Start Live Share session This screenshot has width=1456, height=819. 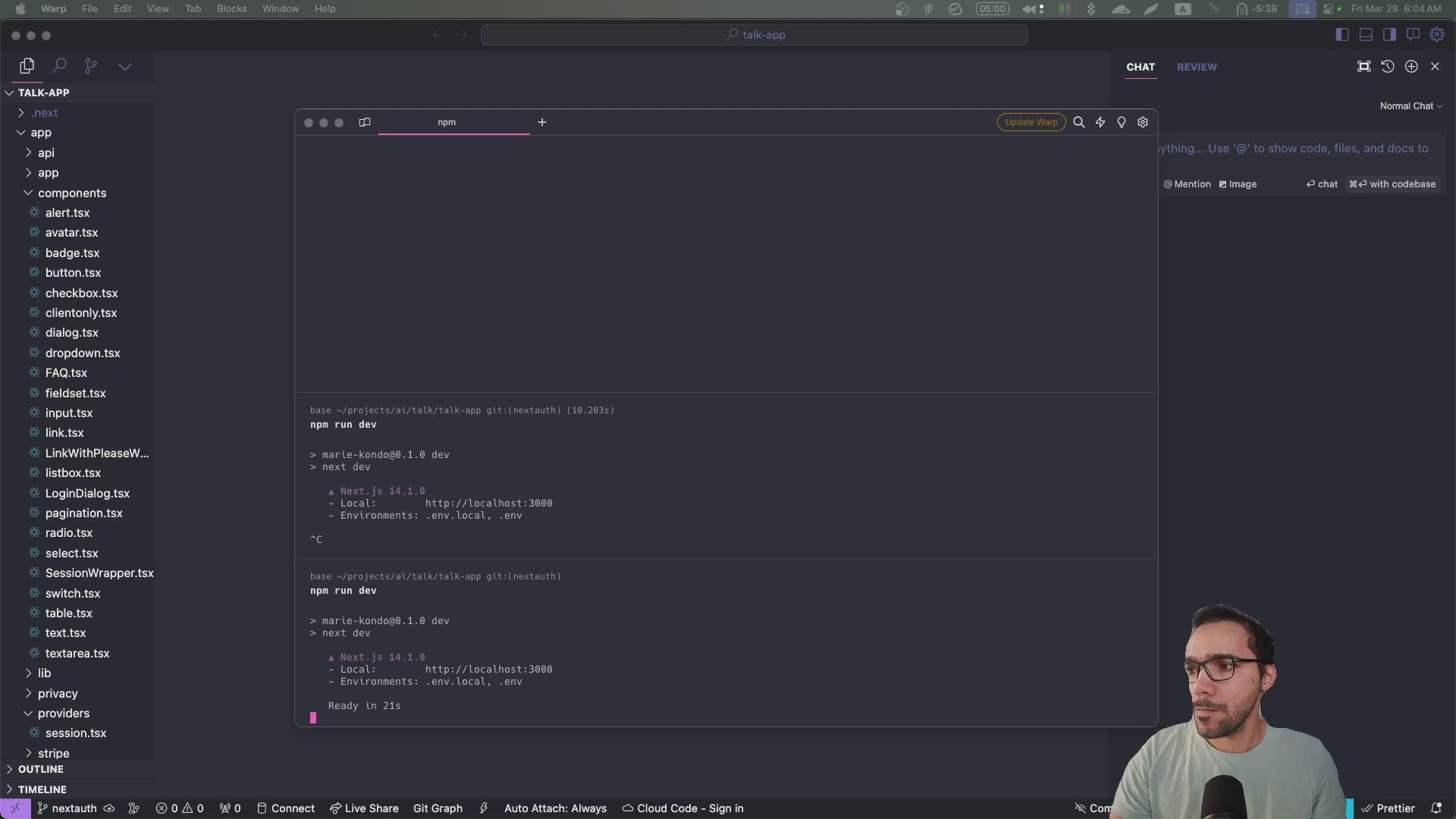coord(364,808)
